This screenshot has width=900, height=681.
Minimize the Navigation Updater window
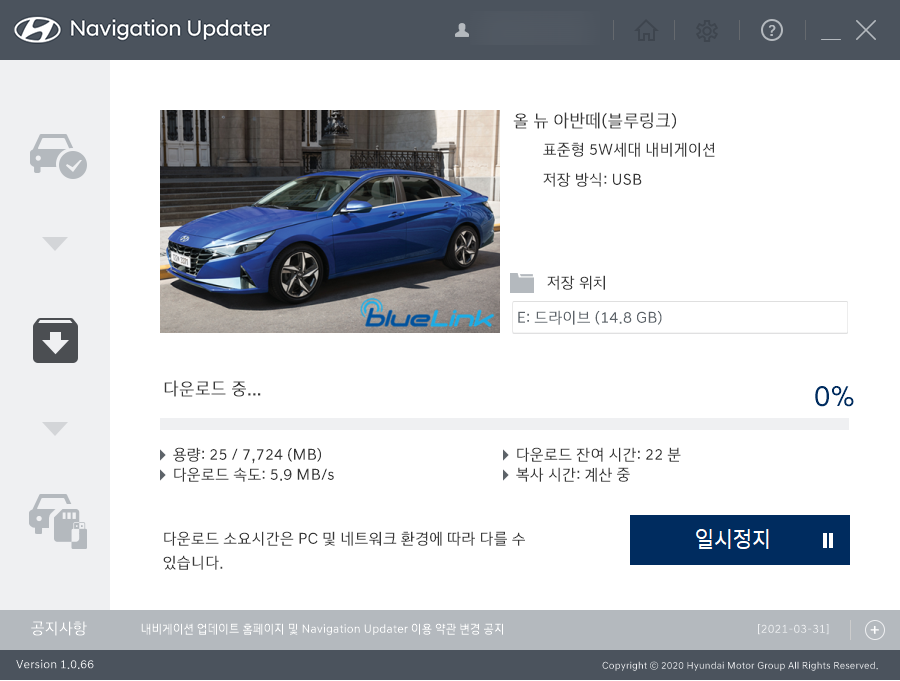(831, 38)
